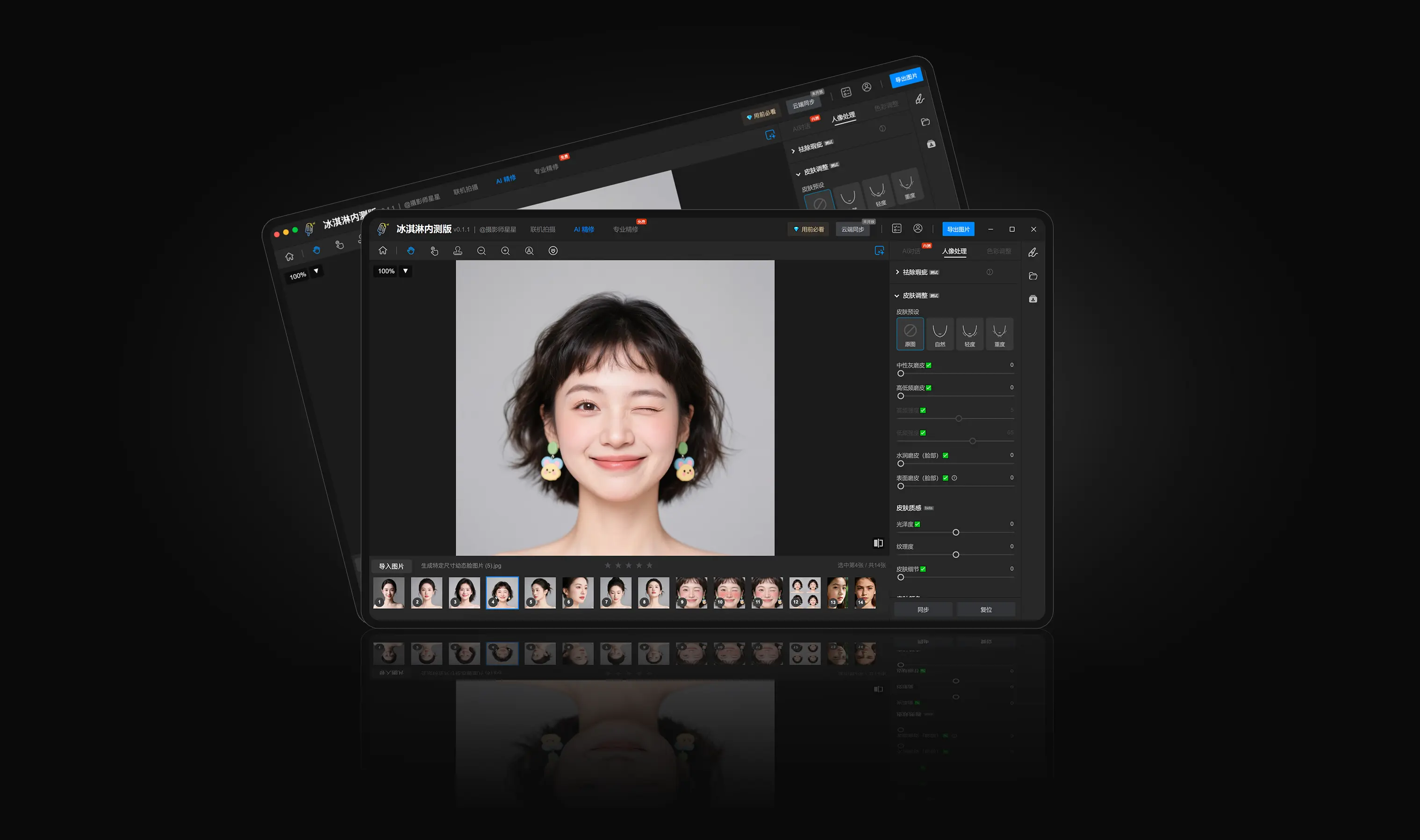
Task: Open the user account icon
Action: pyautogui.click(x=918, y=228)
